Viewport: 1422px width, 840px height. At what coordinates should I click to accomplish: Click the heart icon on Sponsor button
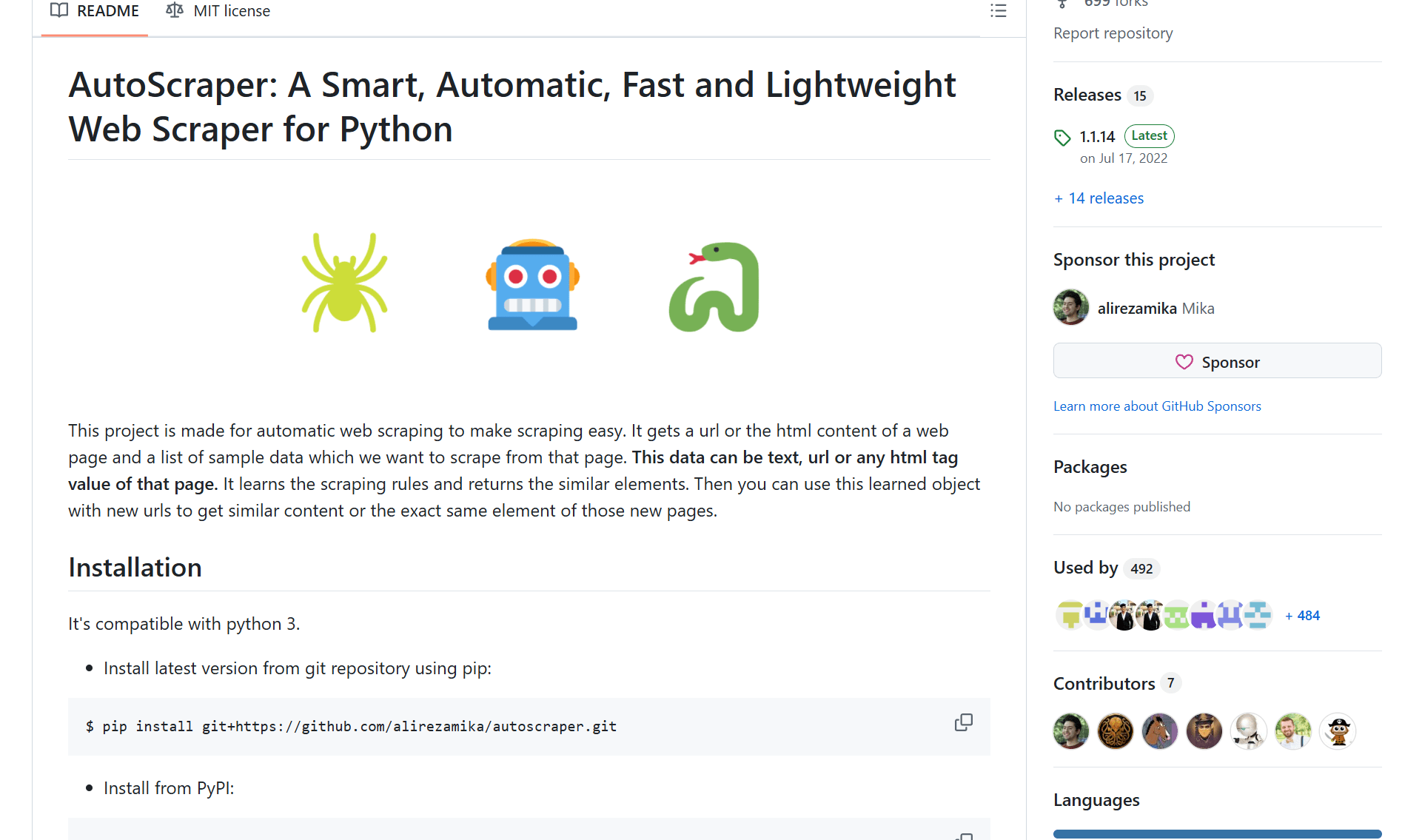click(x=1184, y=362)
